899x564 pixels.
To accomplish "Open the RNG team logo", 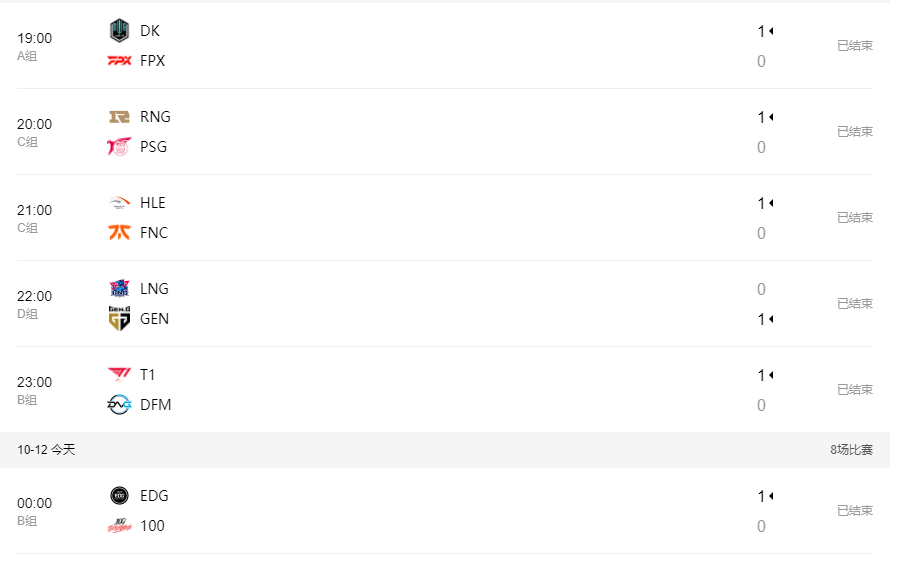I will [119, 117].
